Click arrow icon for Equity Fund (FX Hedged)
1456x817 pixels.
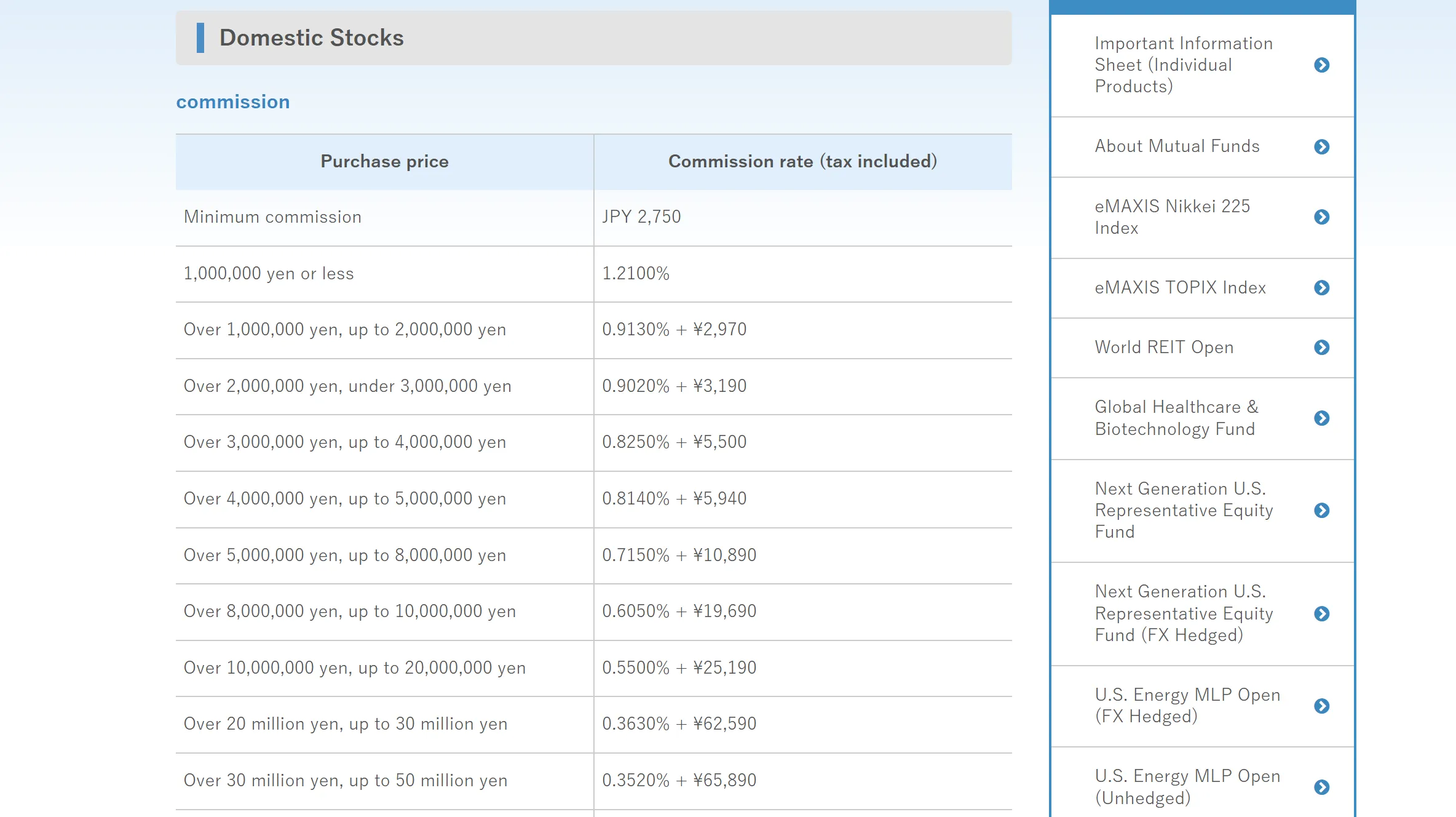point(1321,613)
